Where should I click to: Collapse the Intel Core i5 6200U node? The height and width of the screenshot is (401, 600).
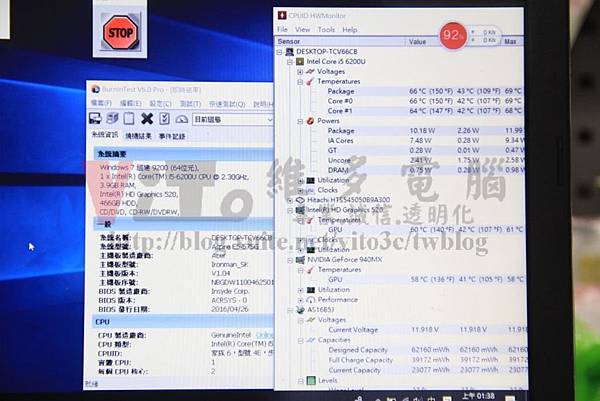coord(290,62)
